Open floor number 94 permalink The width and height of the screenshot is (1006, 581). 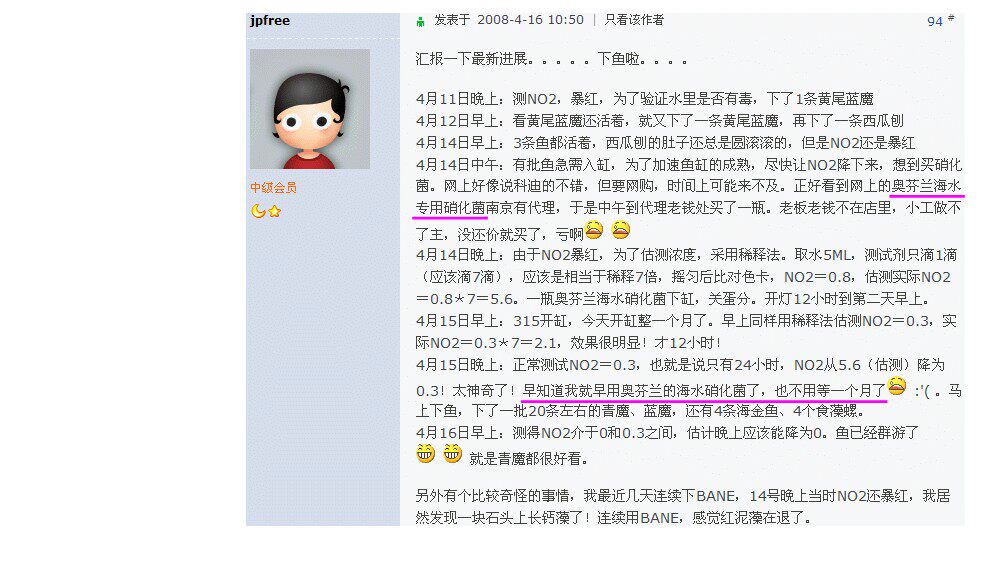934,22
